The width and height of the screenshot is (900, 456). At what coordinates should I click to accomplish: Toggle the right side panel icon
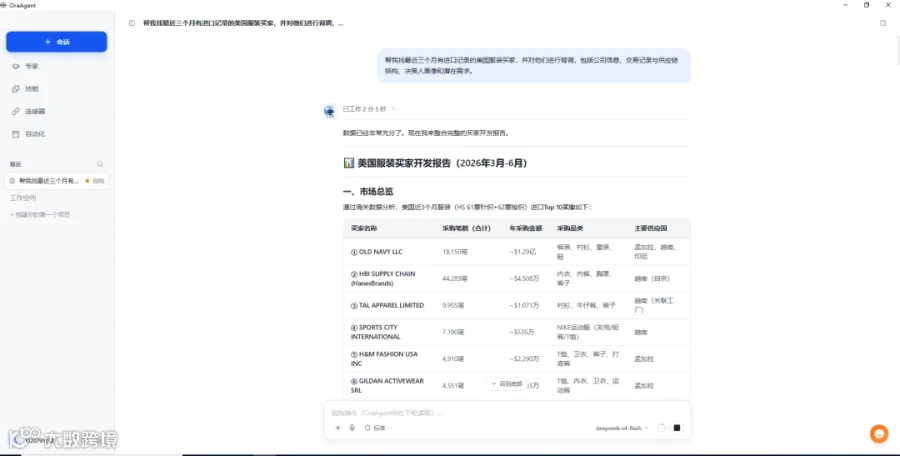[883, 24]
